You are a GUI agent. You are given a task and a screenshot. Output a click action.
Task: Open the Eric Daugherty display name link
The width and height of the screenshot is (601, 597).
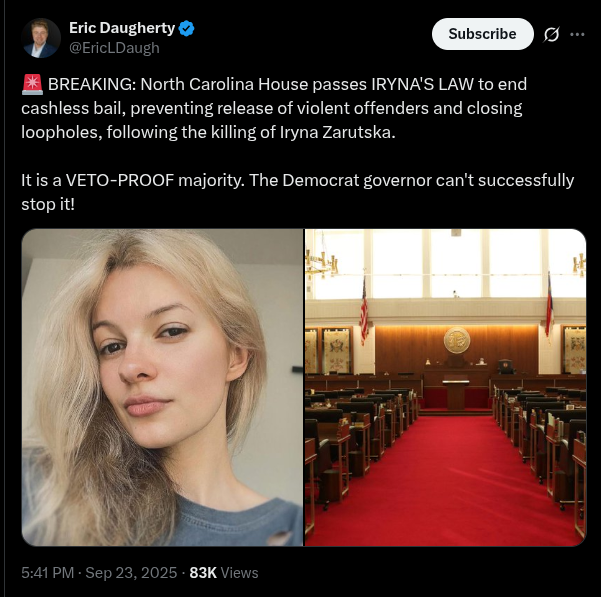[x=122, y=28]
